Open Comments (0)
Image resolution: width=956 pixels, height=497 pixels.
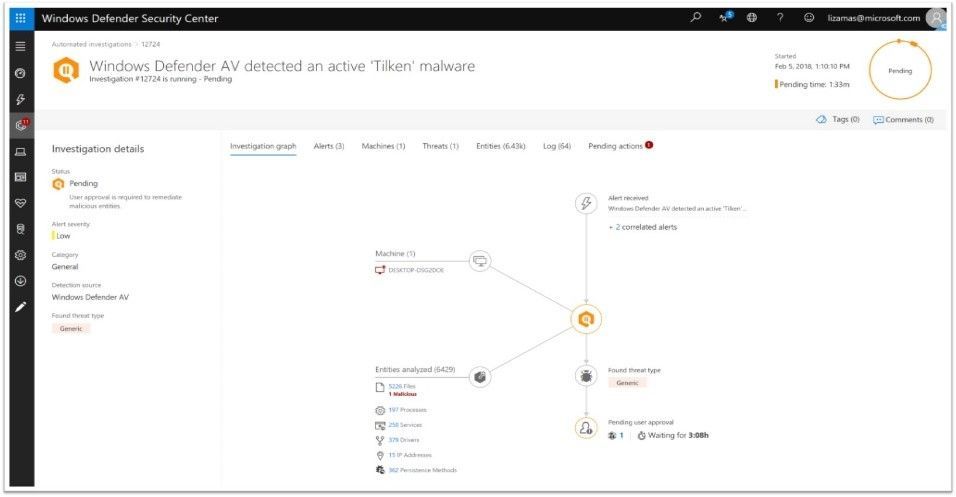[x=903, y=120]
